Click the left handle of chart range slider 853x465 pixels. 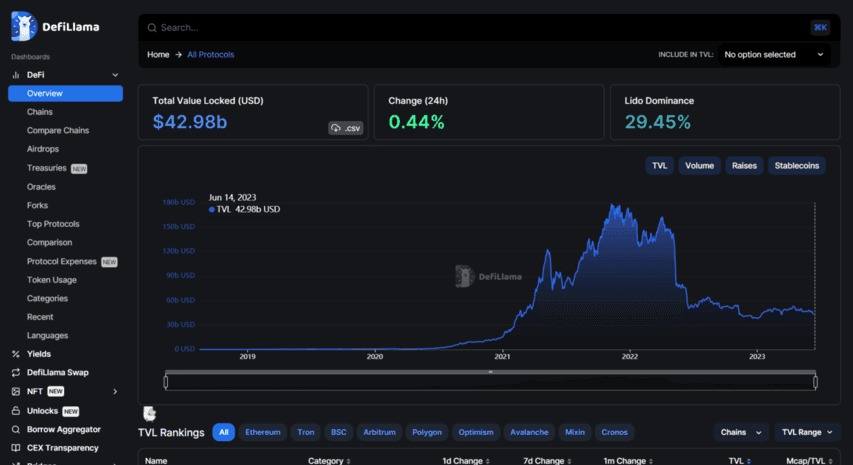pyautogui.click(x=166, y=382)
